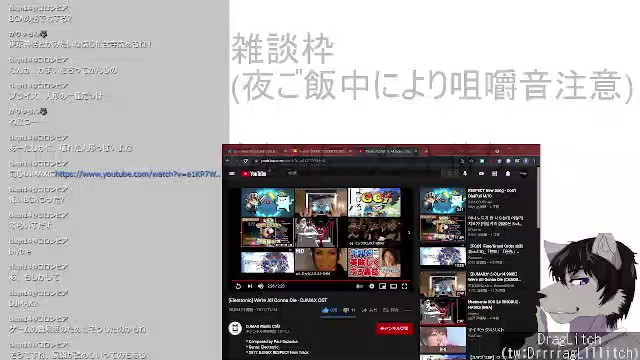Open endscreen top-left video with blue characters

point(268,202)
